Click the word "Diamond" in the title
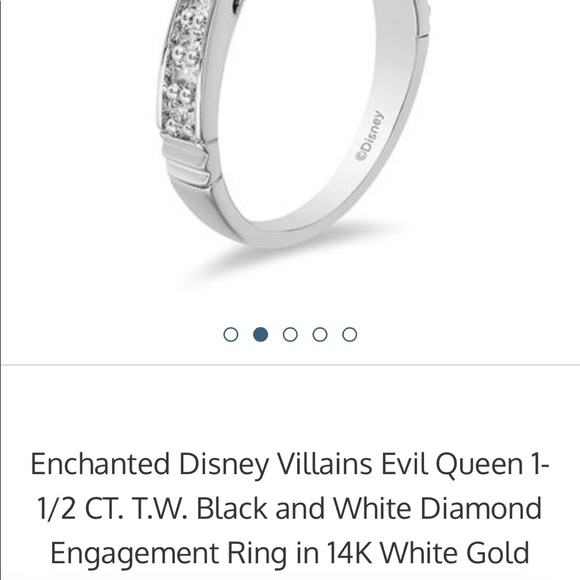The height and width of the screenshot is (580, 580). 481,509
